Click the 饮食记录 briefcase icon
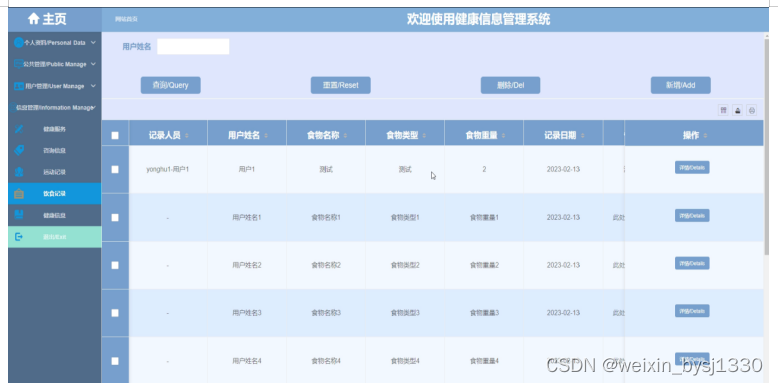This screenshot has height=385, width=778. click(x=19, y=193)
